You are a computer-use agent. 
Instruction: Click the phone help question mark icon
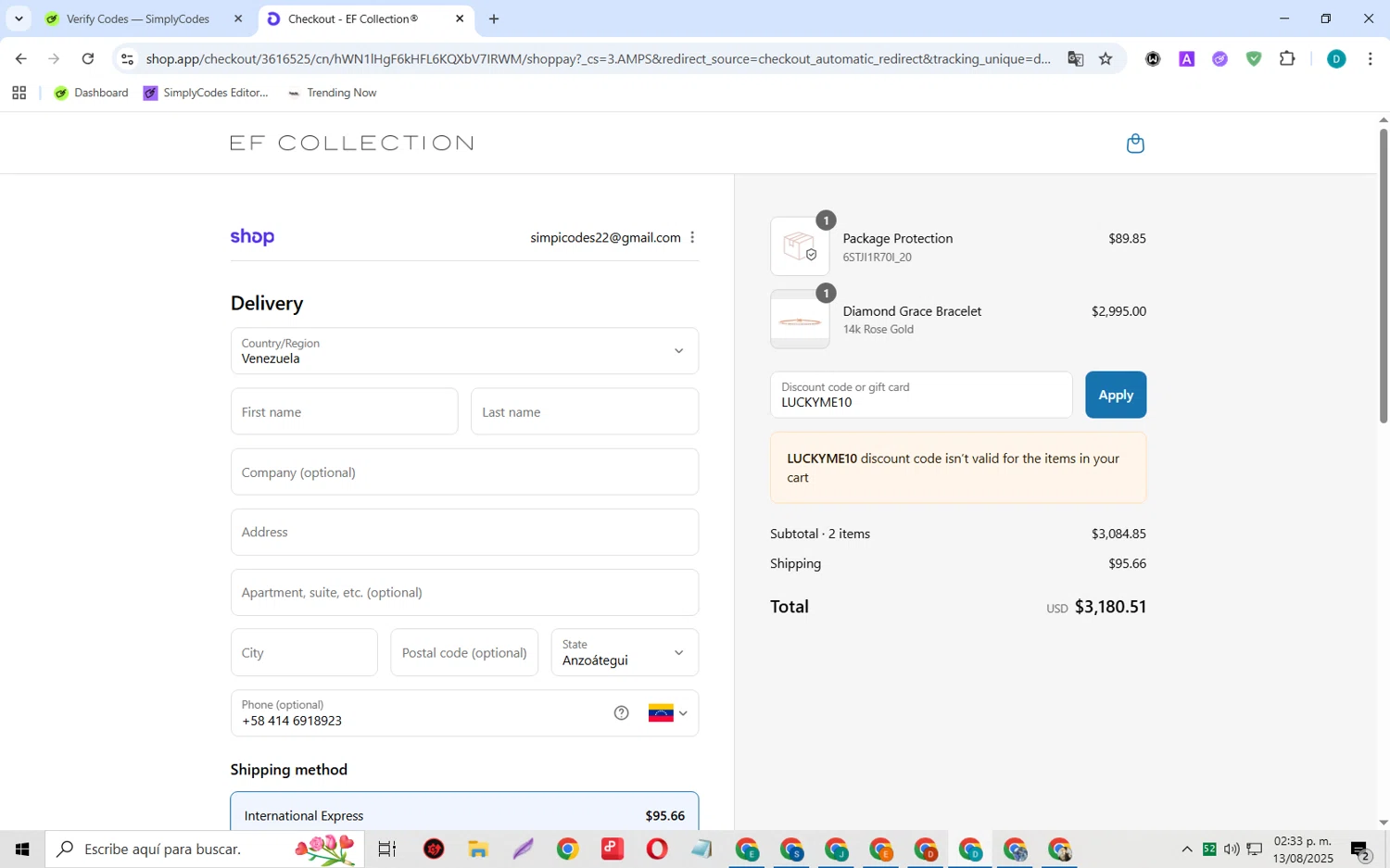click(621, 713)
